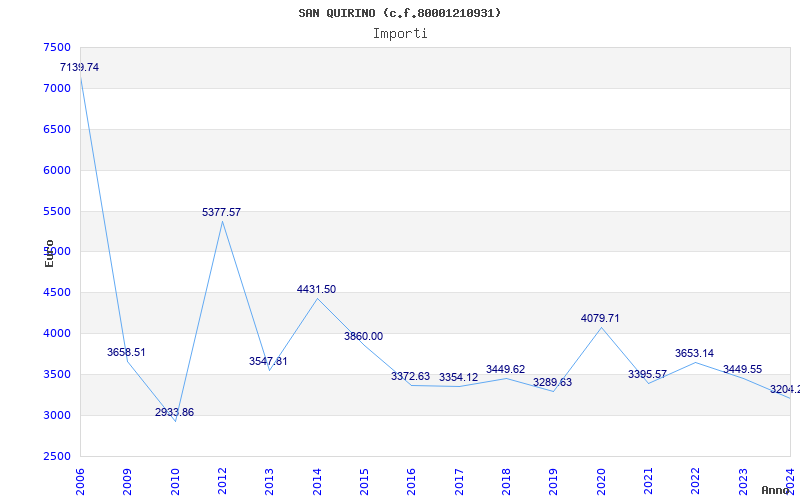Select the 3395.57 data label
Viewport: 800px width, 500px height.
tap(647, 374)
